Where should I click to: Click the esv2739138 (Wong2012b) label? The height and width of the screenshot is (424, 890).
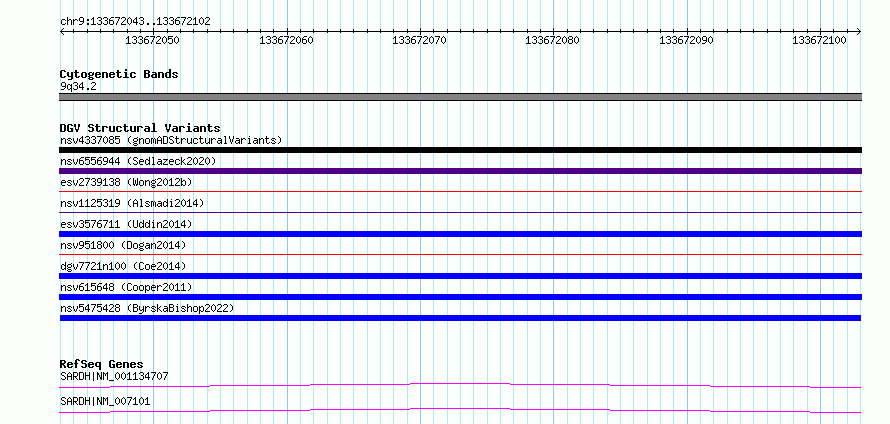126,182
